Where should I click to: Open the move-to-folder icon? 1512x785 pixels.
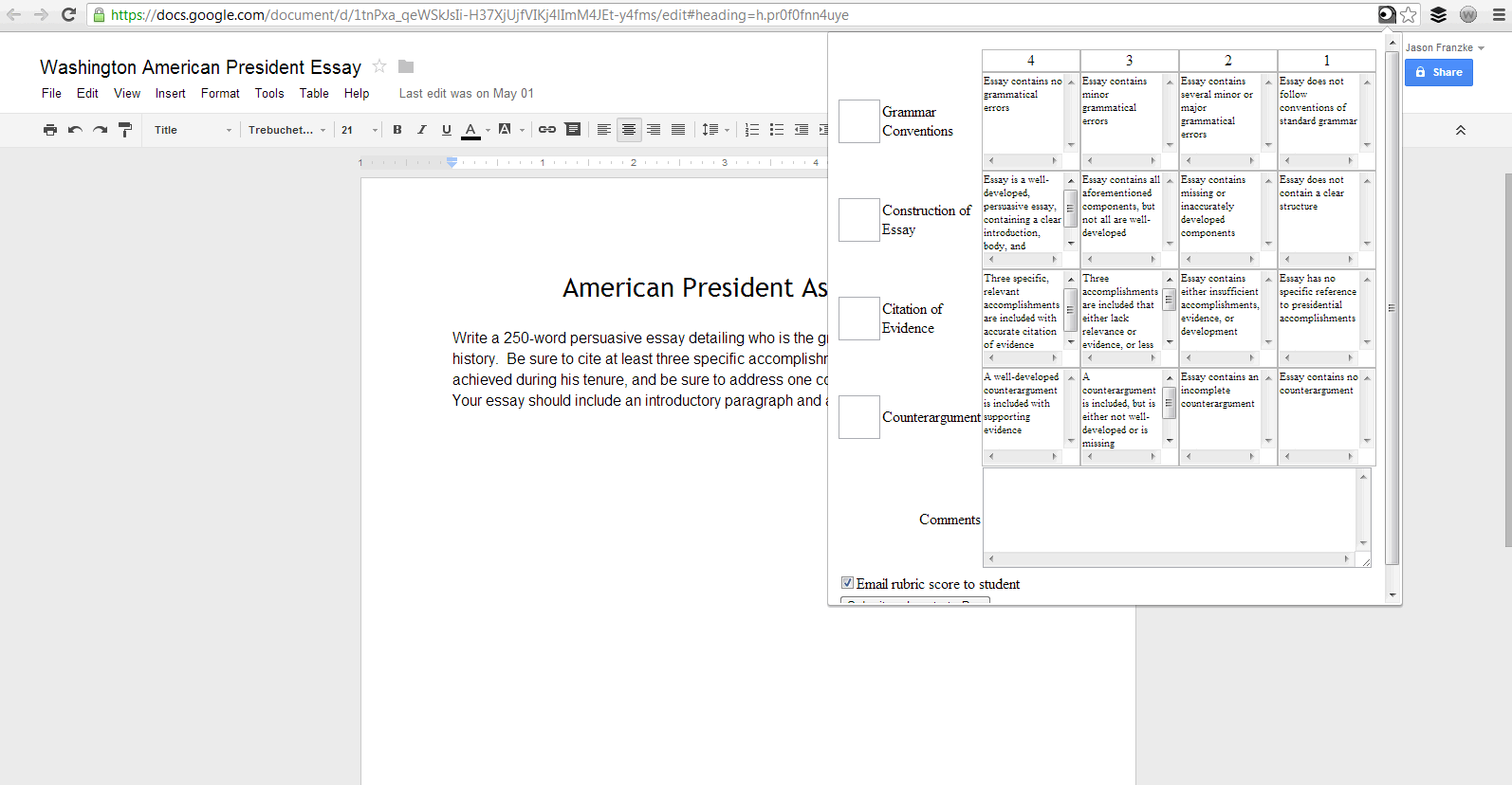tap(406, 66)
